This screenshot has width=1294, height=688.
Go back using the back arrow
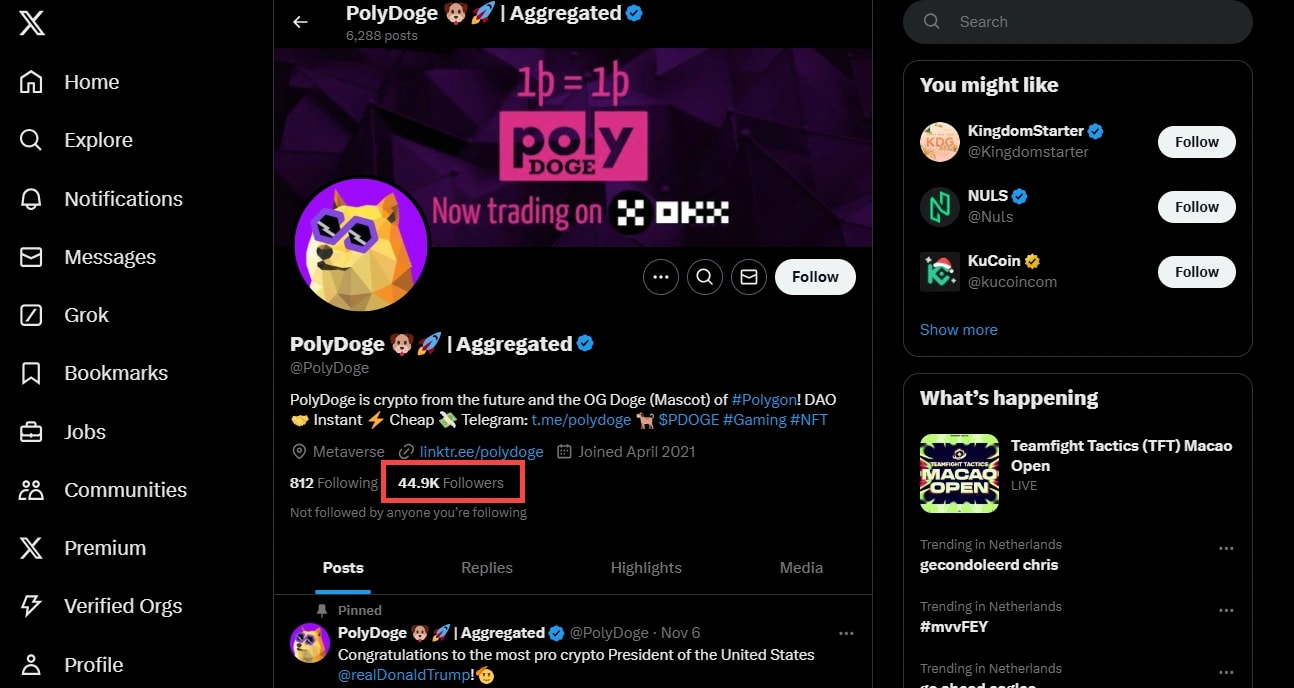click(300, 22)
